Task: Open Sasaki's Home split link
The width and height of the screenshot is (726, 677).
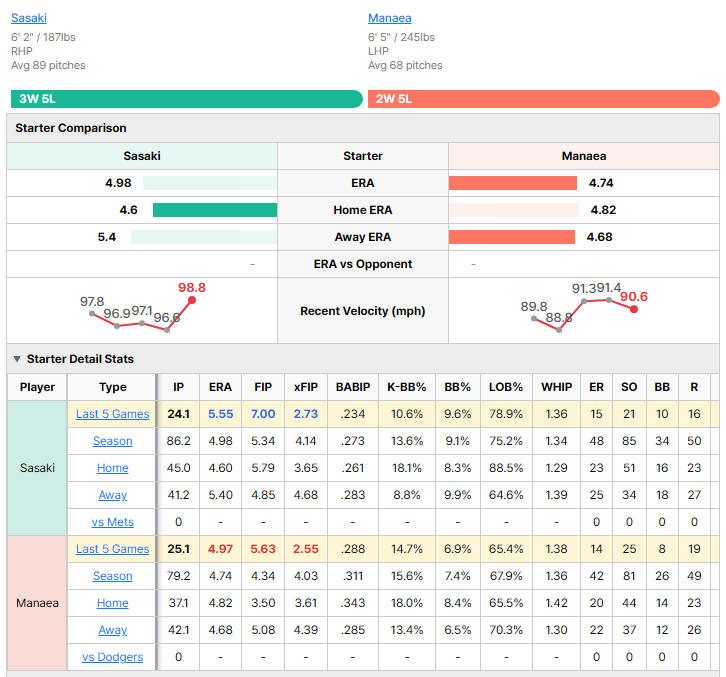Action: 113,468
